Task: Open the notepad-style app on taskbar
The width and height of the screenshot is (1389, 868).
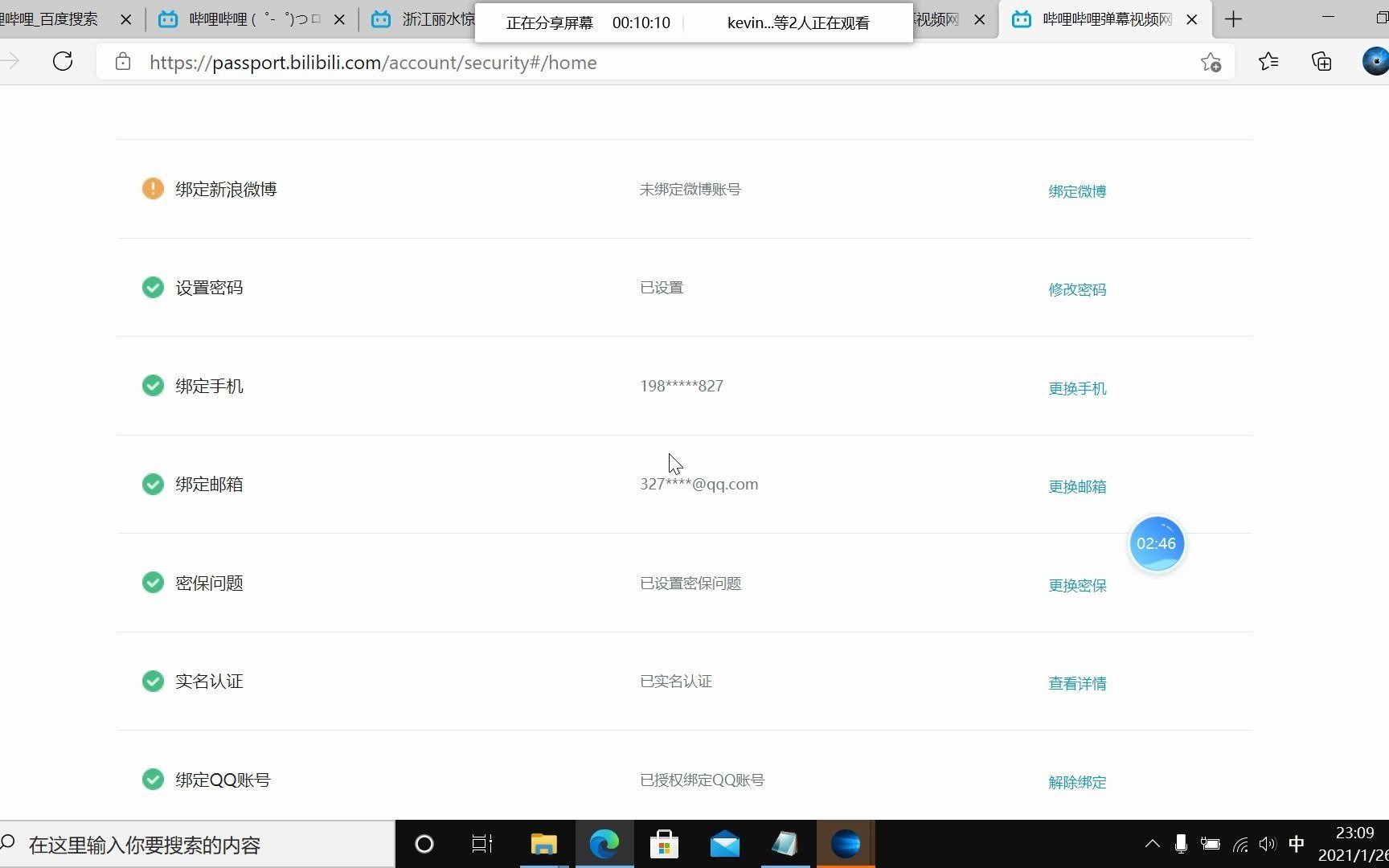Action: (785, 844)
